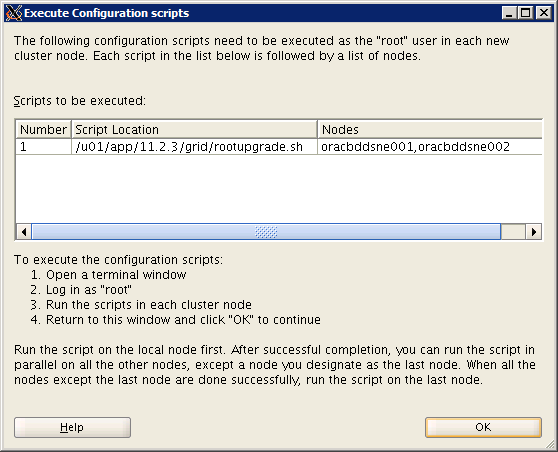Minimize the Execute Configuration scripts window

coord(509,13)
